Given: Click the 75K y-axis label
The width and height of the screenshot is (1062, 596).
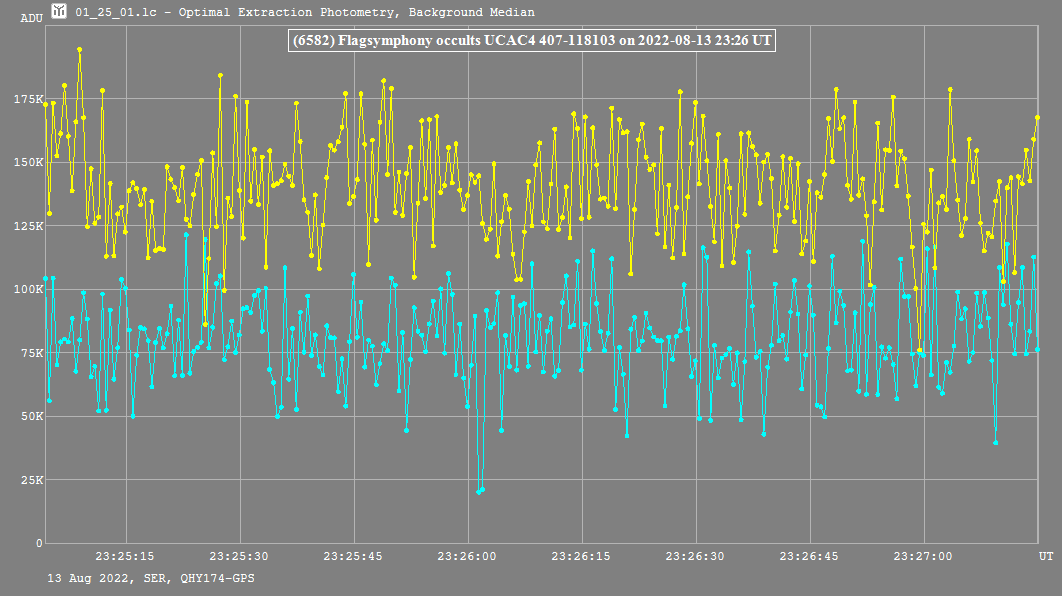Looking at the screenshot, I should pos(31,353).
